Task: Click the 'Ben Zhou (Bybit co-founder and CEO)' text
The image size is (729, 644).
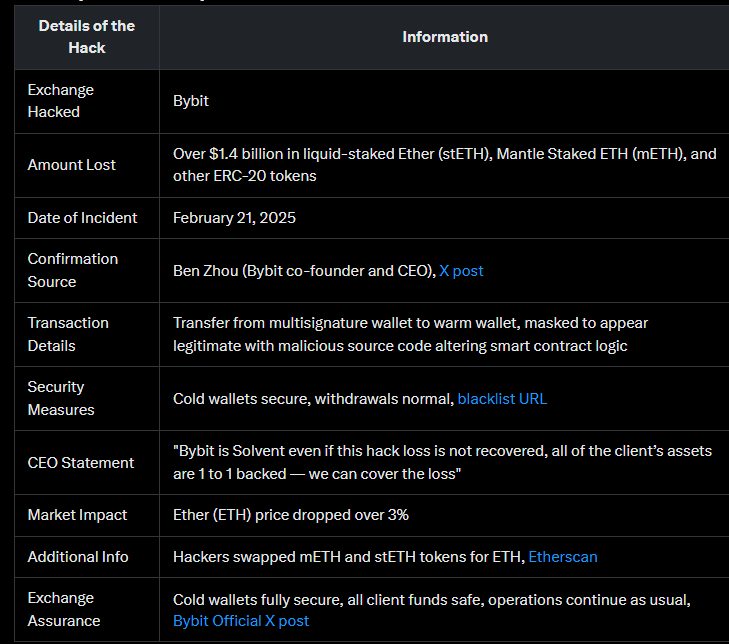Action: [305, 271]
